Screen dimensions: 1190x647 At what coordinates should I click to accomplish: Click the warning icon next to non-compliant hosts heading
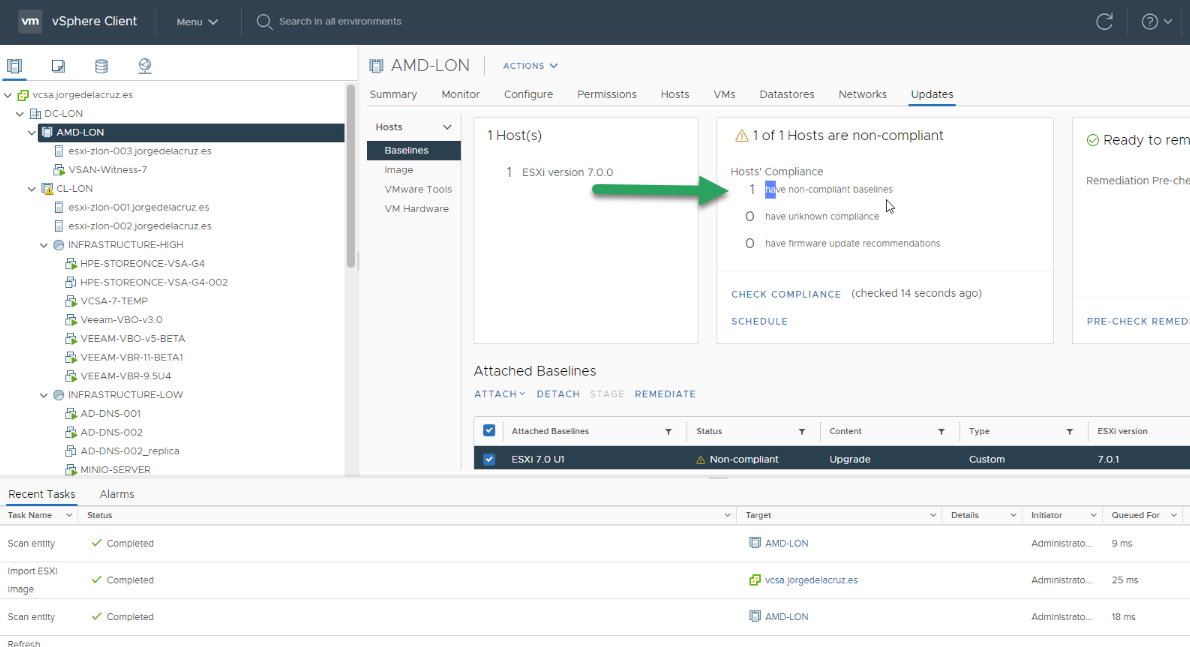pyautogui.click(x=741, y=136)
